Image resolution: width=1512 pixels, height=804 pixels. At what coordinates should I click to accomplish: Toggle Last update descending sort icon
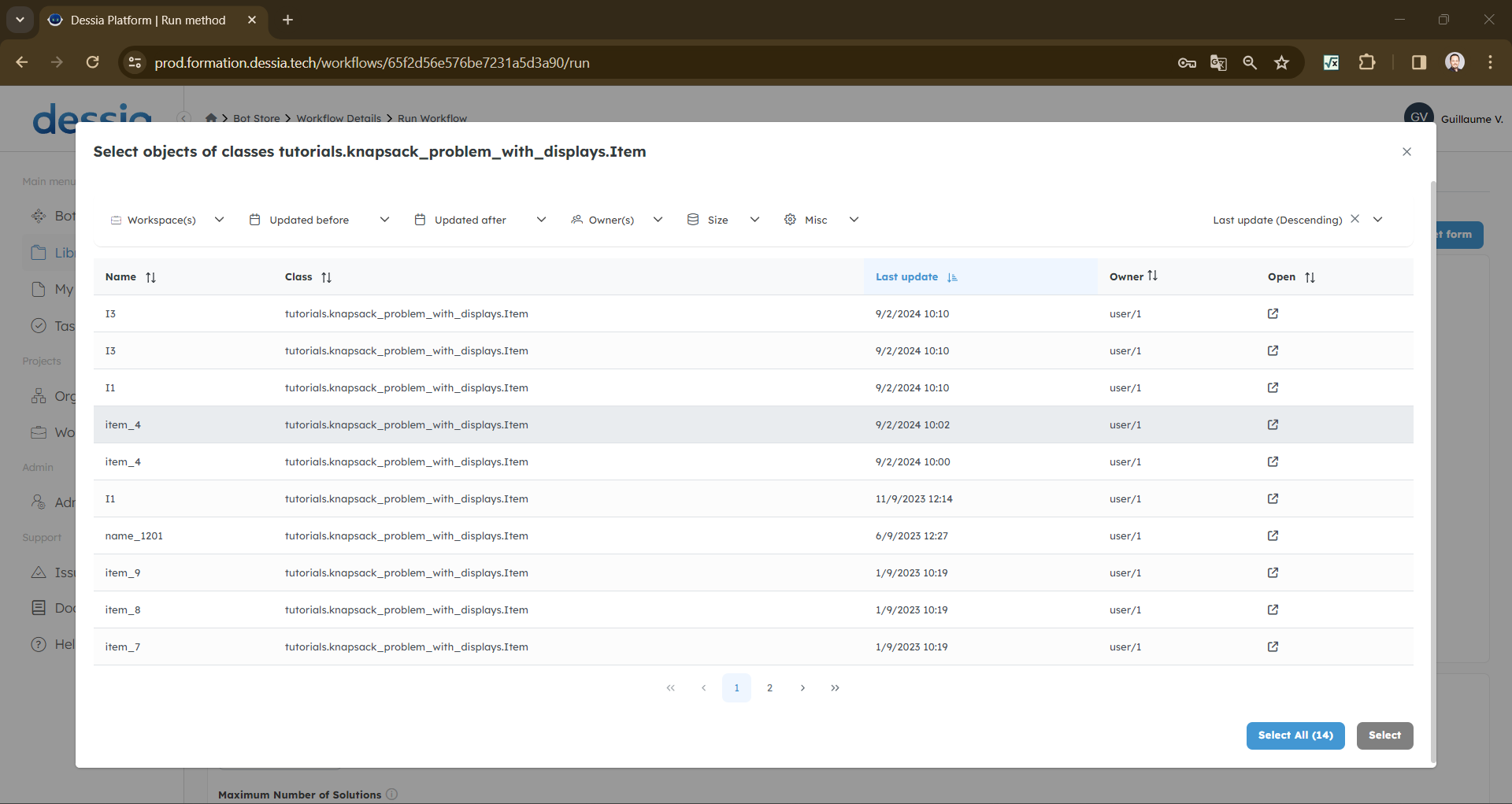tap(952, 277)
